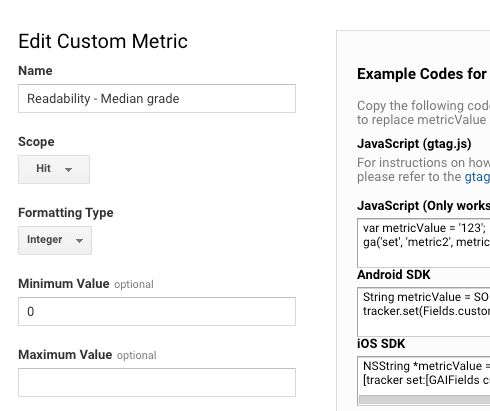Click the Name label above the field
This screenshot has height=411, width=490.
click(35, 71)
